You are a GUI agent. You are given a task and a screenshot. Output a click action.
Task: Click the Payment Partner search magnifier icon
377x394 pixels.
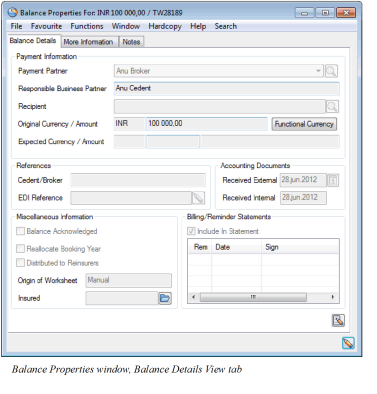click(331, 71)
